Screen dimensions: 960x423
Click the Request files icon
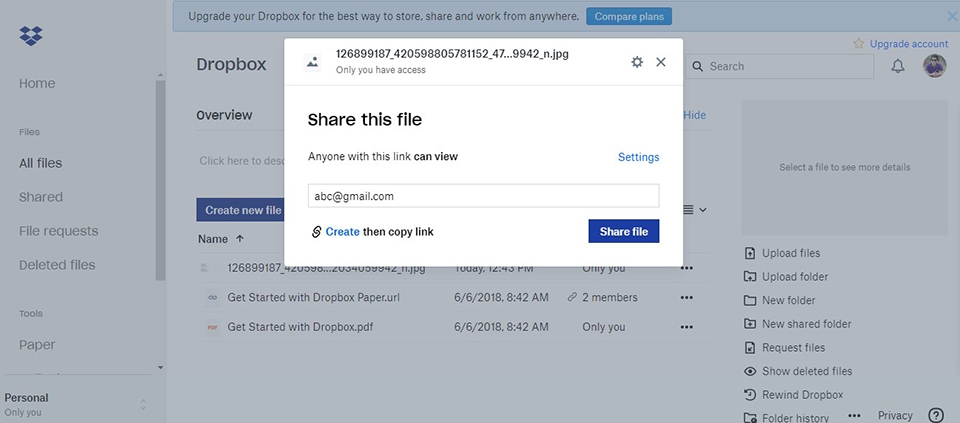750,348
